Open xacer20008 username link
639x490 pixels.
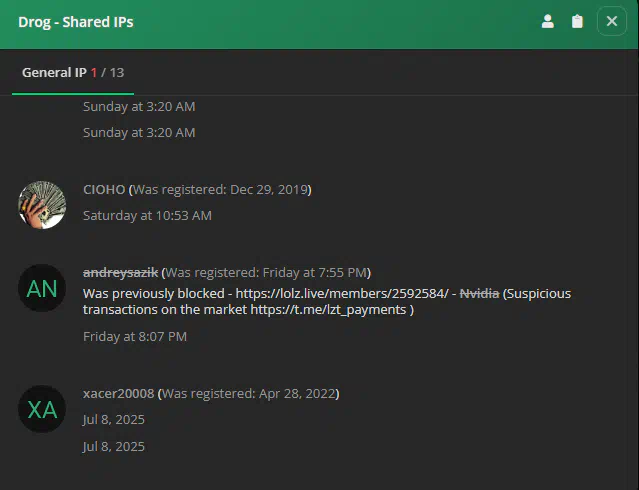click(119, 393)
